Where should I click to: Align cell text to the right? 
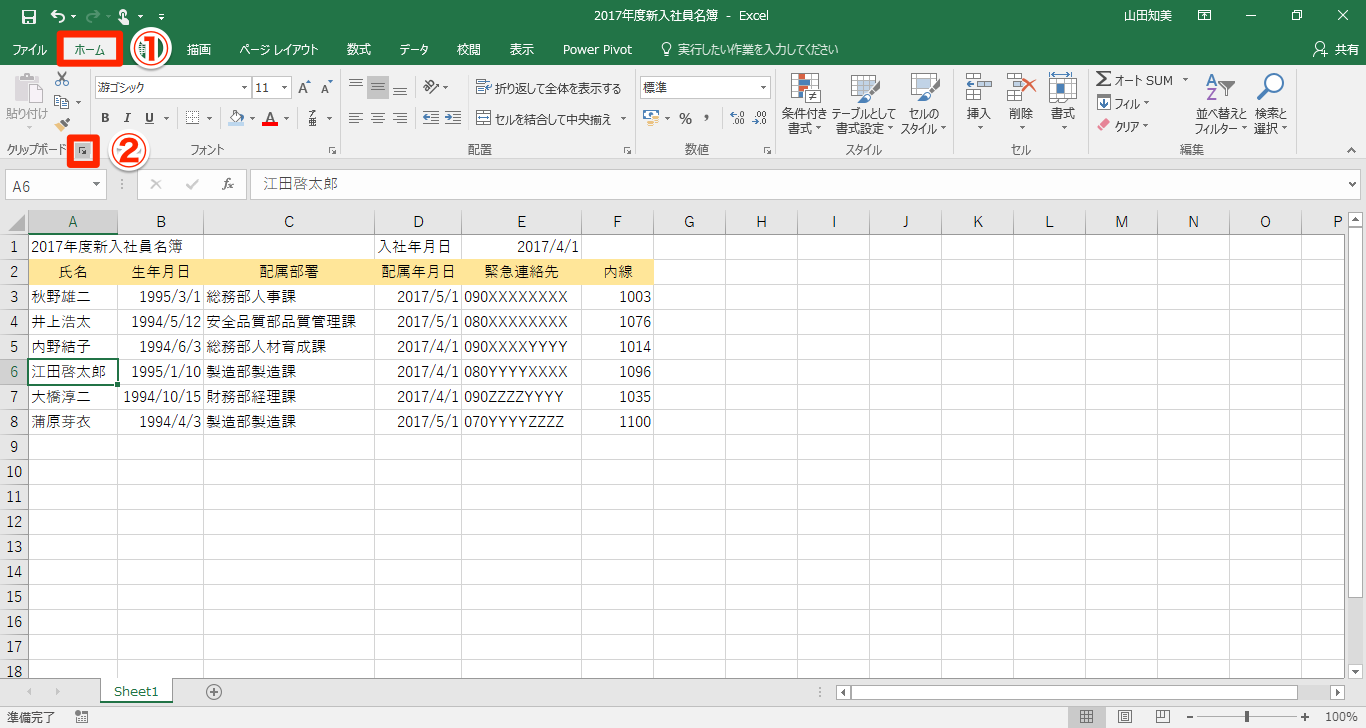click(x=400, y=118)
